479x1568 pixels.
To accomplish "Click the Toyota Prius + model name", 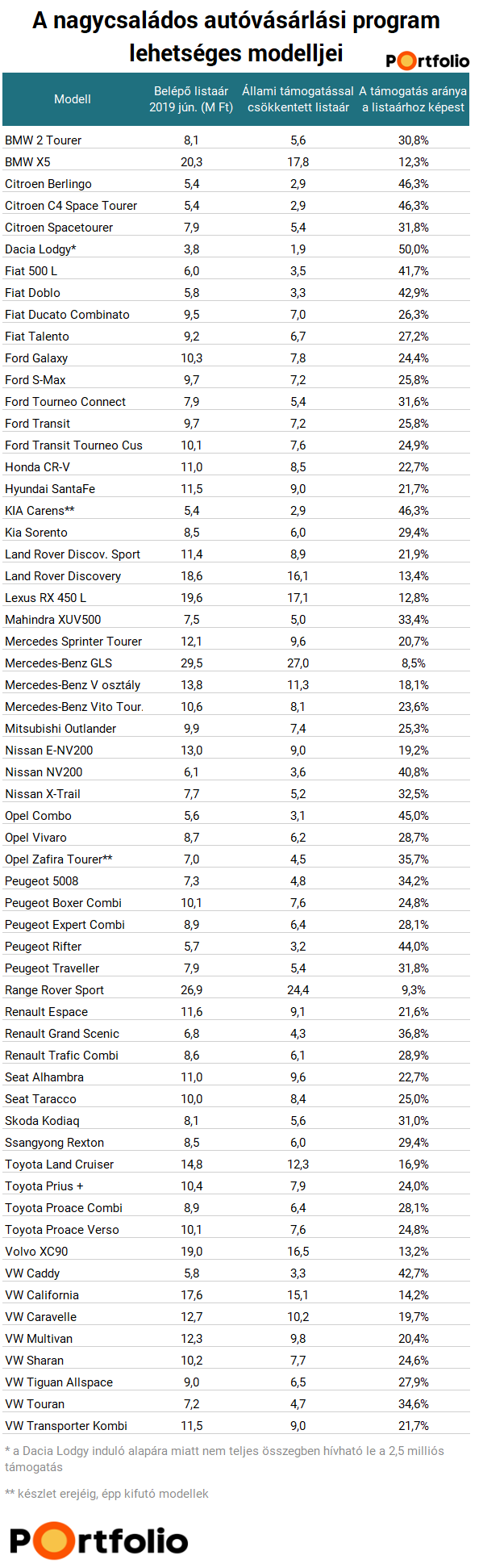I will click(44, 1186).
